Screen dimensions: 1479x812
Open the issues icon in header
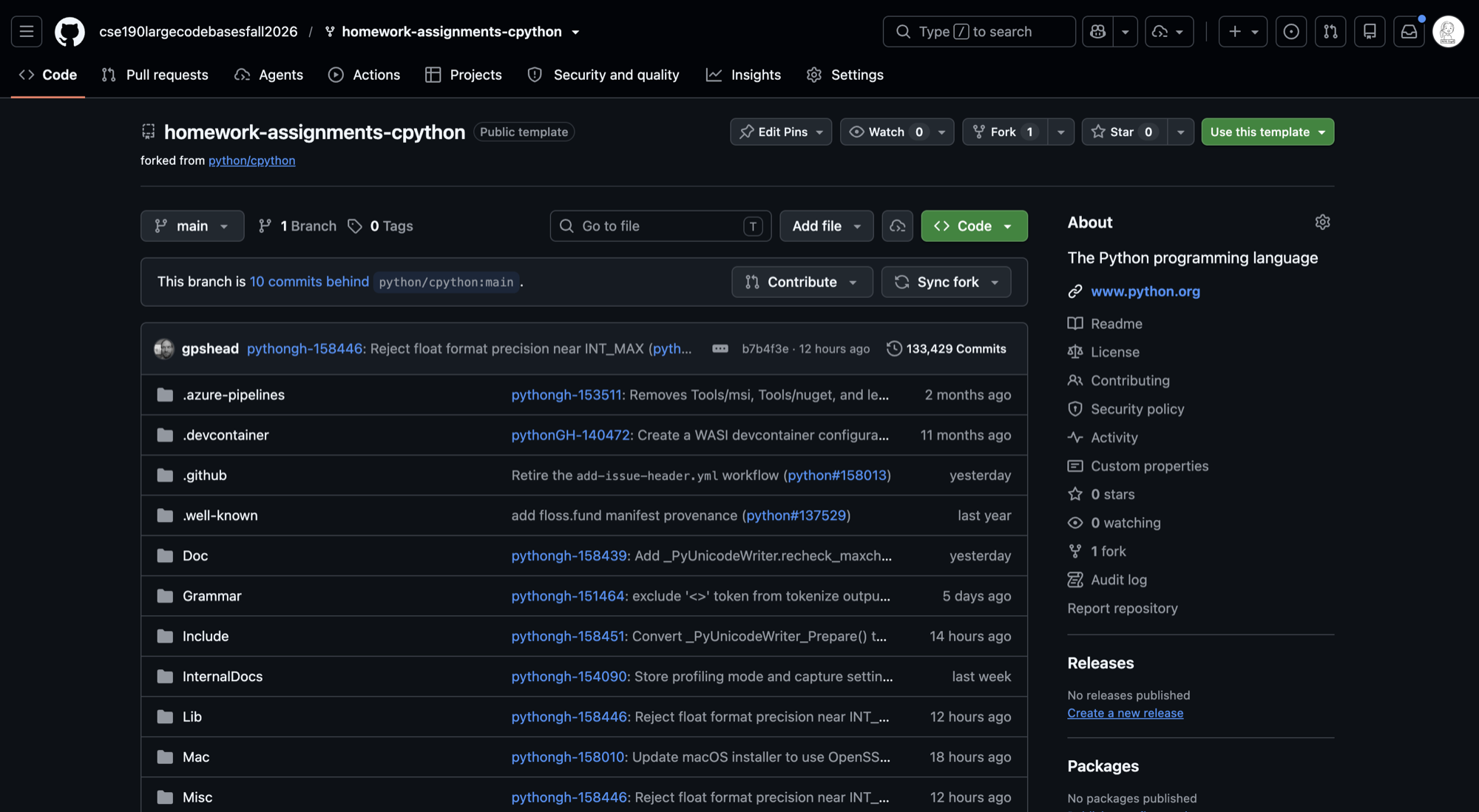[x=1291, y=32]
